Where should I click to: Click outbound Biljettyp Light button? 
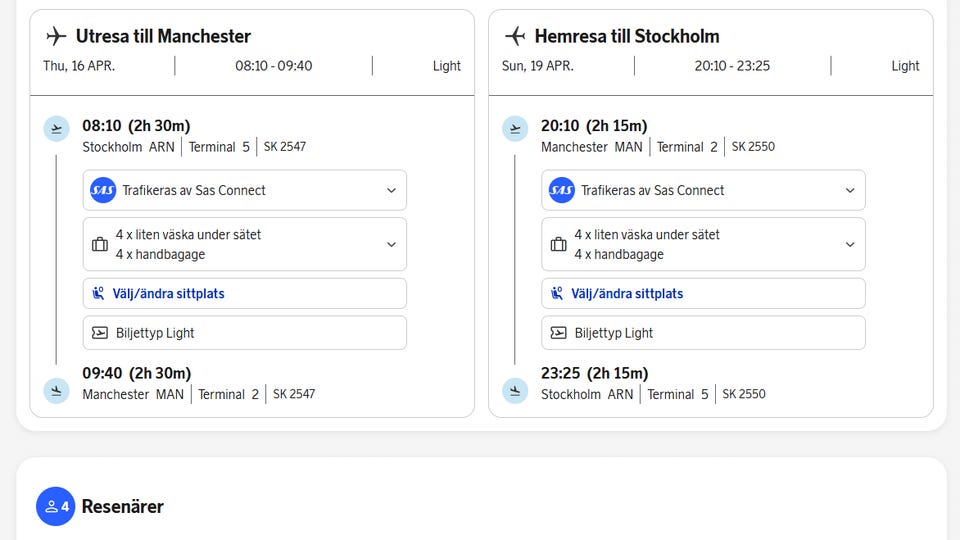coord(244,333)
